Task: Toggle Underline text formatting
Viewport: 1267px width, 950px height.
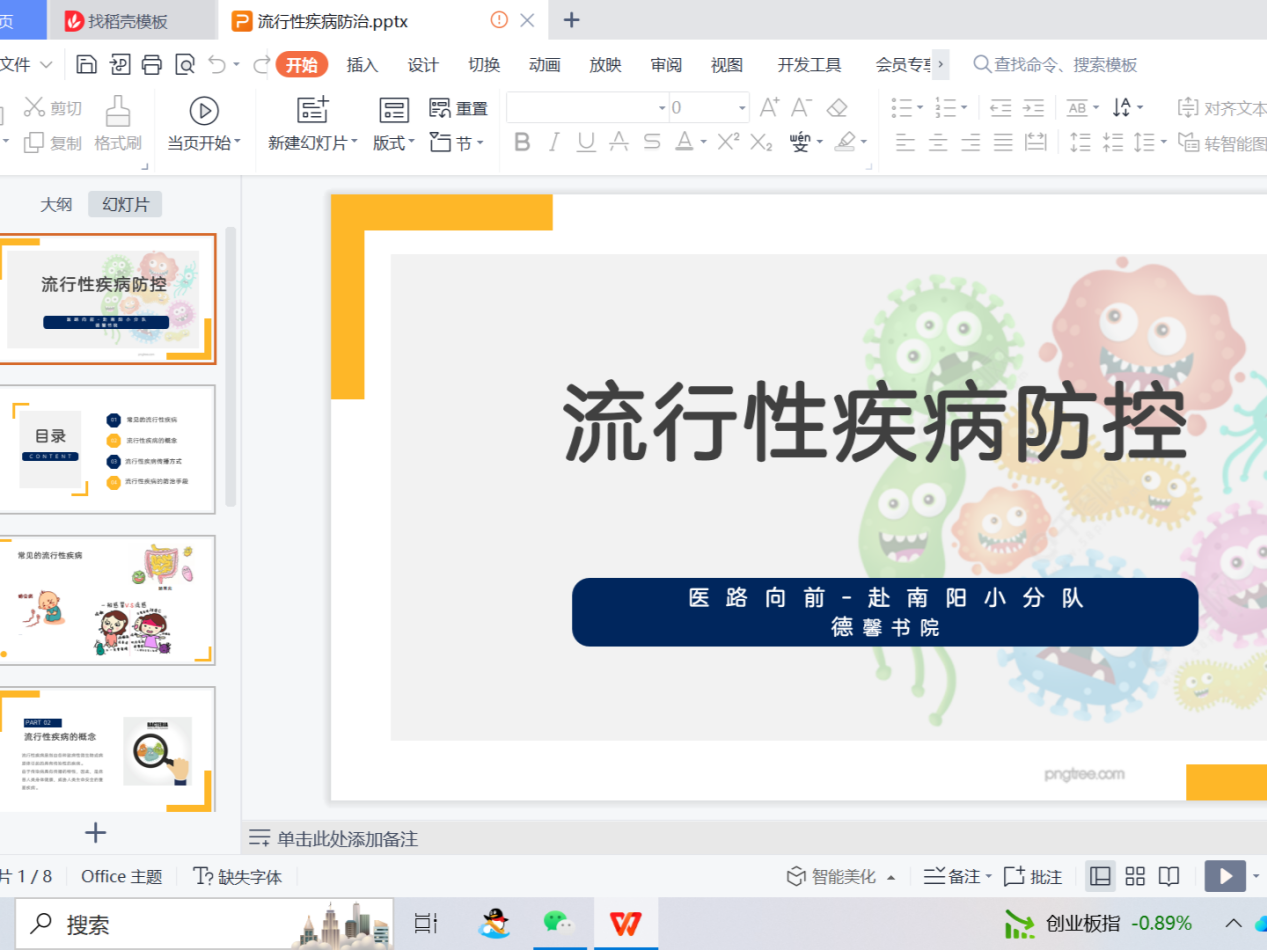Action: point(586,142)
